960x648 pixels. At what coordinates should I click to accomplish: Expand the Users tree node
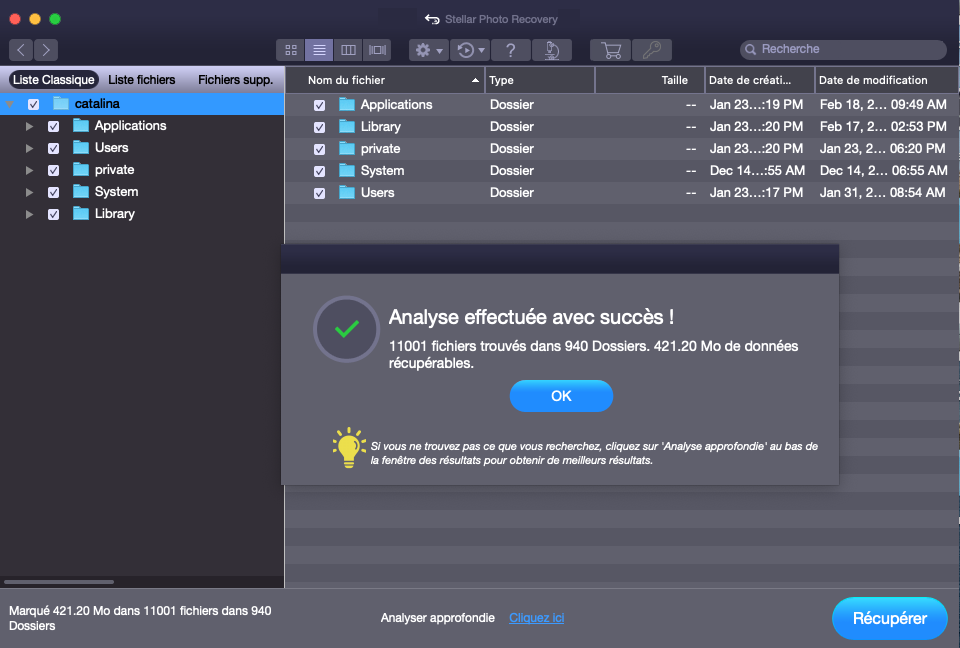tap(29, 148)
